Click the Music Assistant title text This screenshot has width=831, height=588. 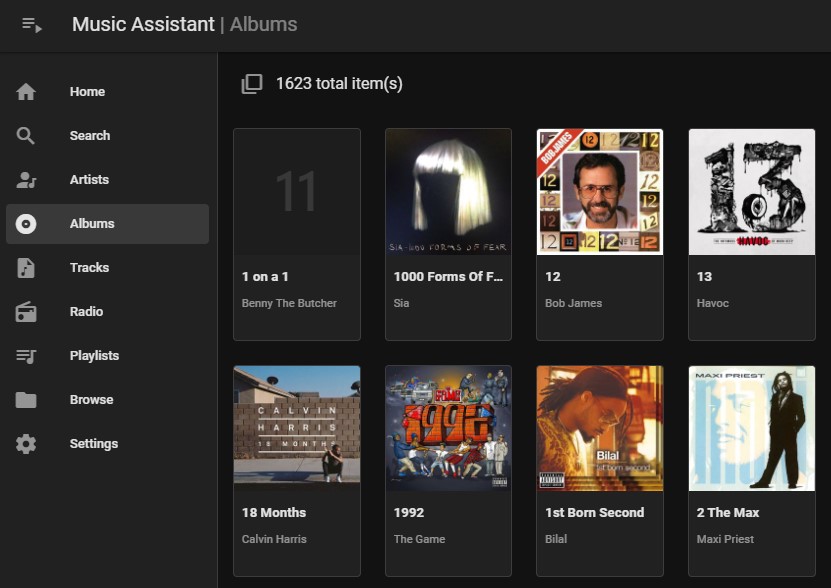coord(143,24)
